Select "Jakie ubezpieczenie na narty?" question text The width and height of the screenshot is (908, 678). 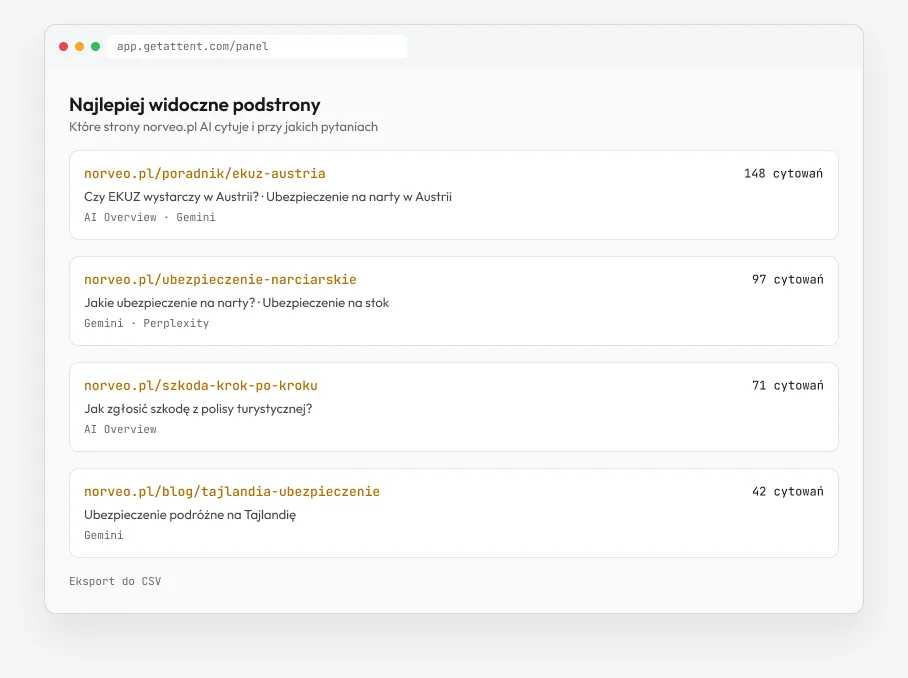click(x=170, y=303)
